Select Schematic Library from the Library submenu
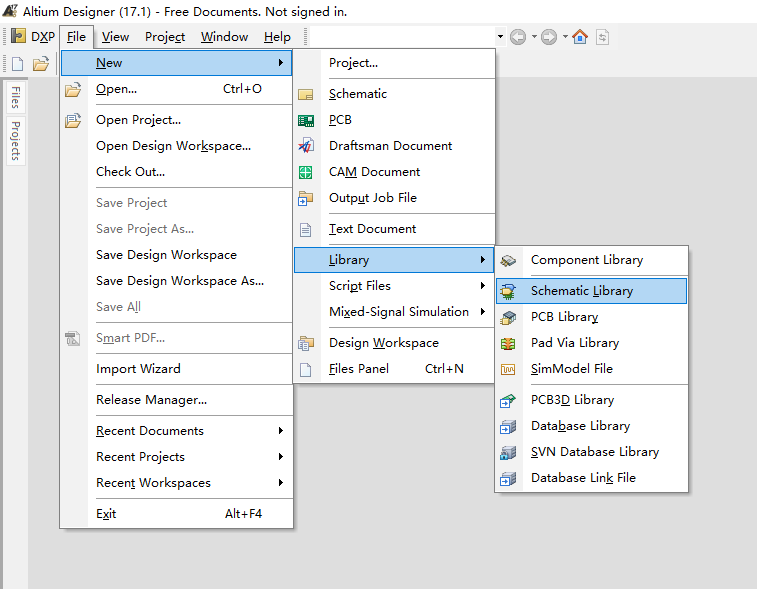This screenshot has width=757, height=589. click(x=581, y=291)
